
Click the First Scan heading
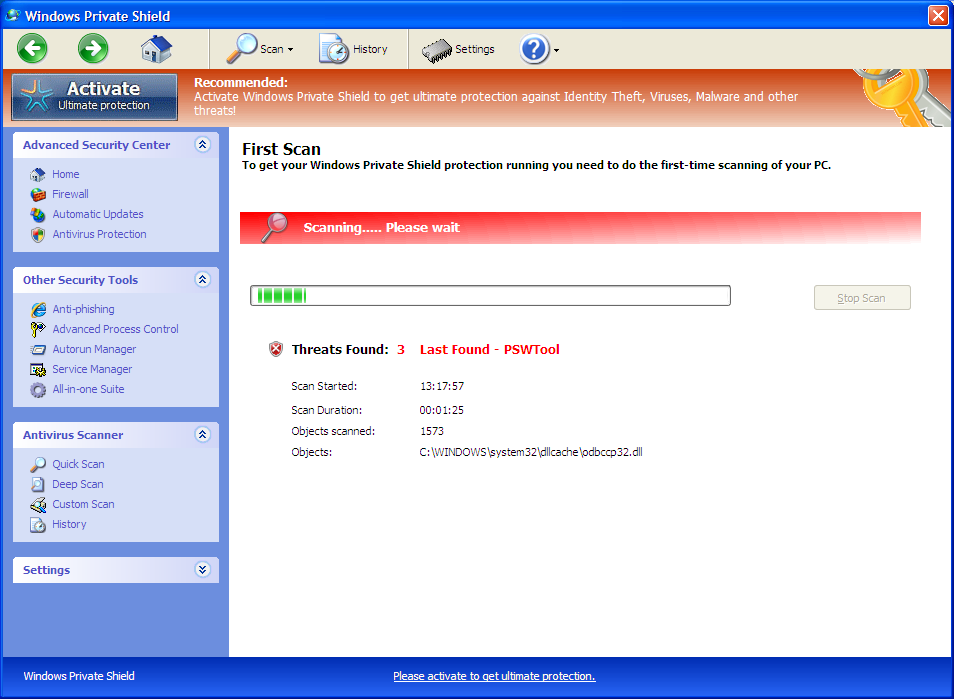281,149
